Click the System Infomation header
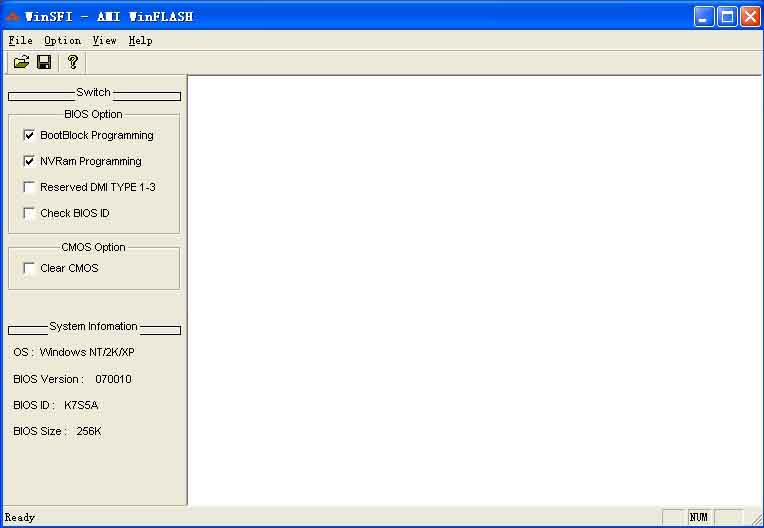Screen dimensions: 764x528 click(93, 326)
